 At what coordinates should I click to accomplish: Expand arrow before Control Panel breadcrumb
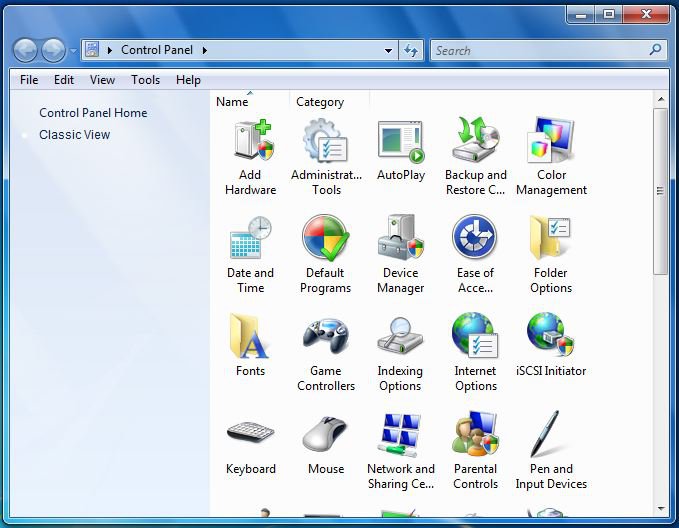coord(110,51)
